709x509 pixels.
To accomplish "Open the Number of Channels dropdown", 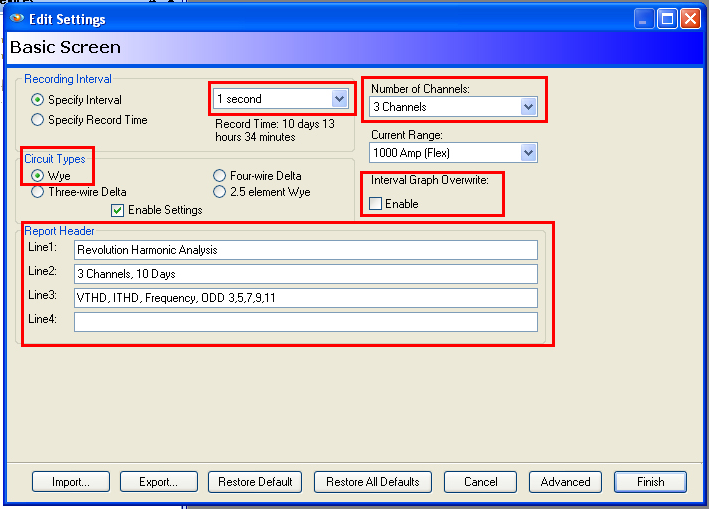I will click(453, 107).
